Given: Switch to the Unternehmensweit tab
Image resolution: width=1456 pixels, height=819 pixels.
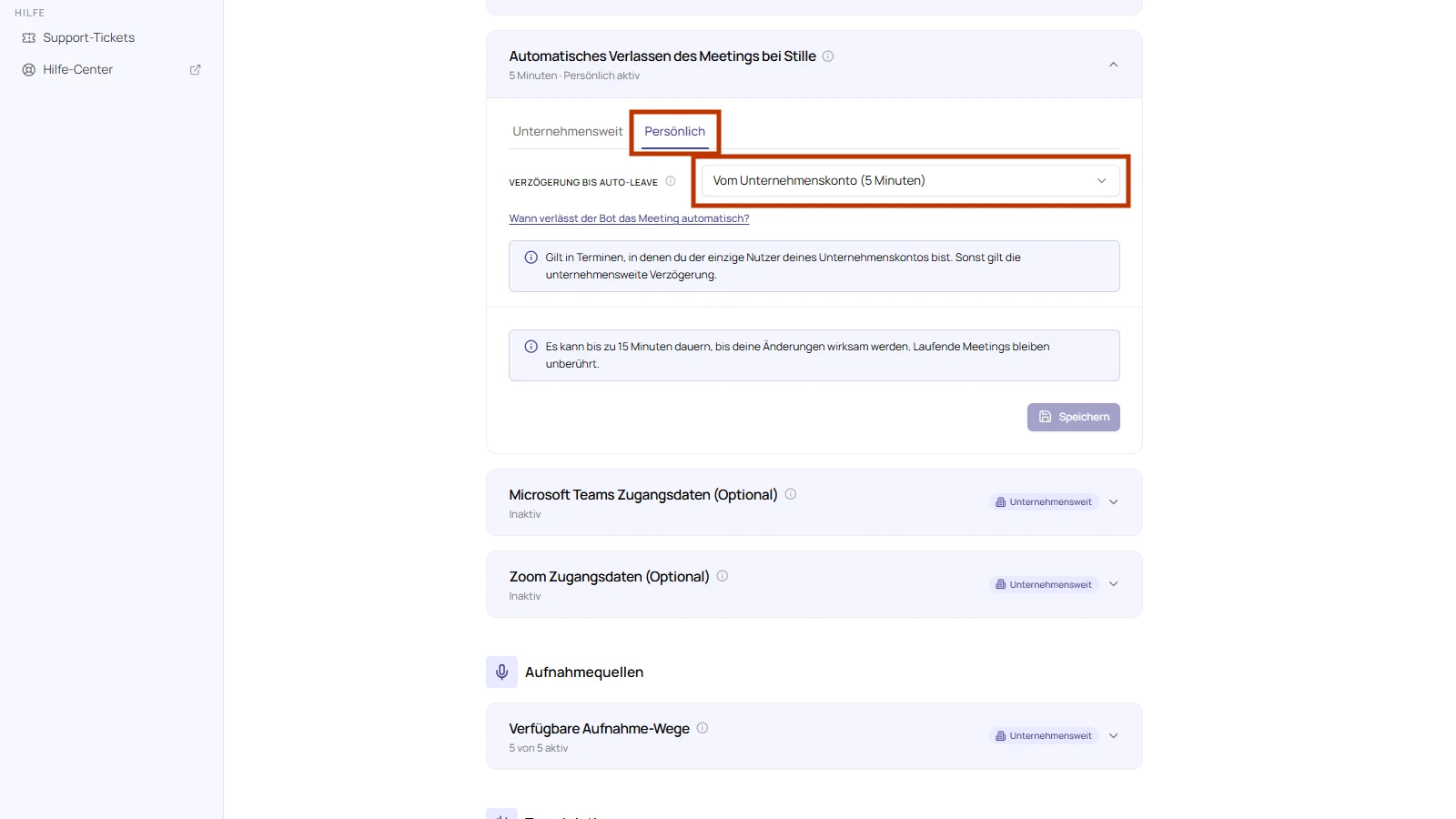Looking at the screenshot, I should 568,131.
